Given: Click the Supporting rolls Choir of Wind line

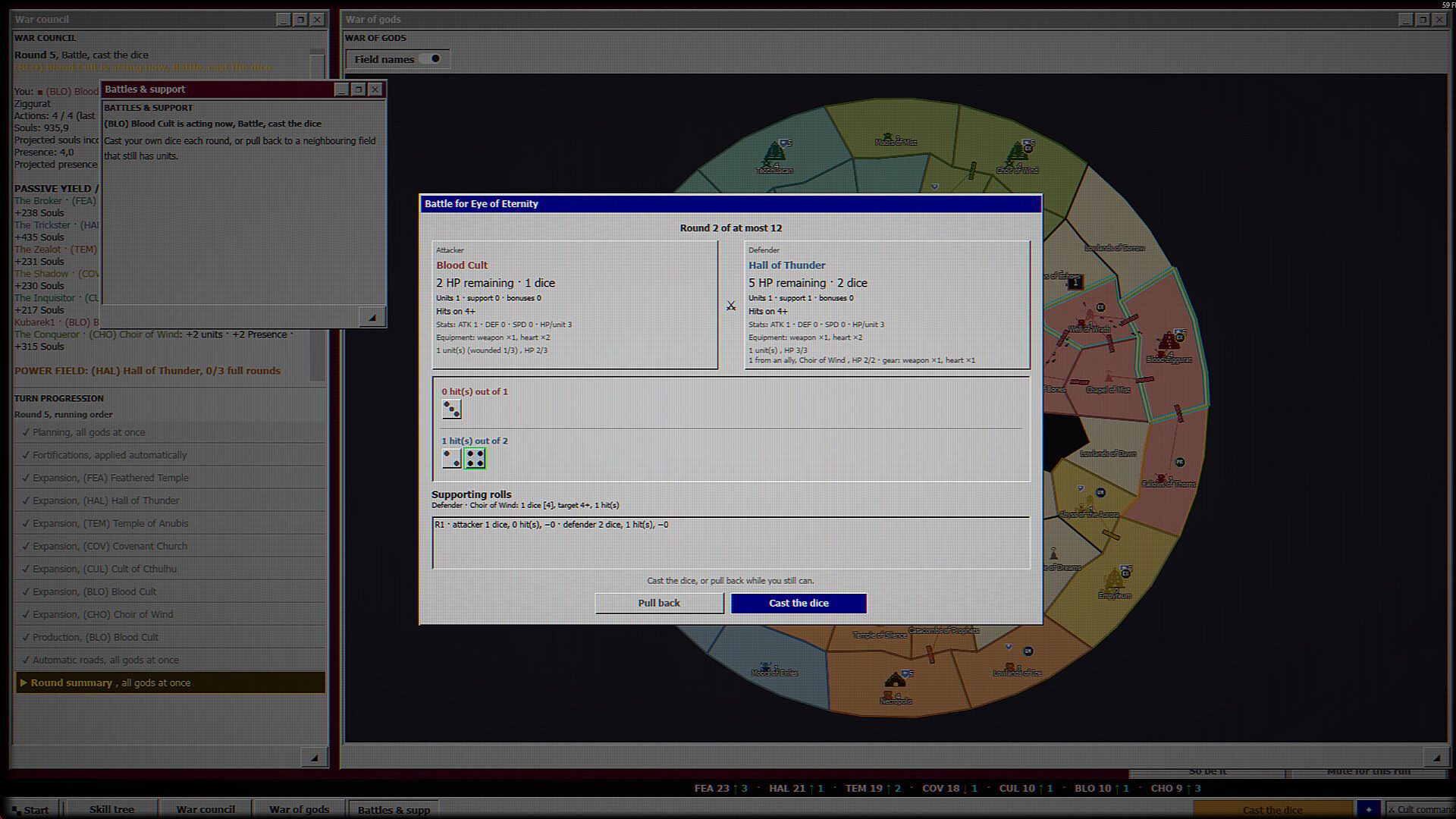Looking at the screenshot, I should tap(525, 505).
